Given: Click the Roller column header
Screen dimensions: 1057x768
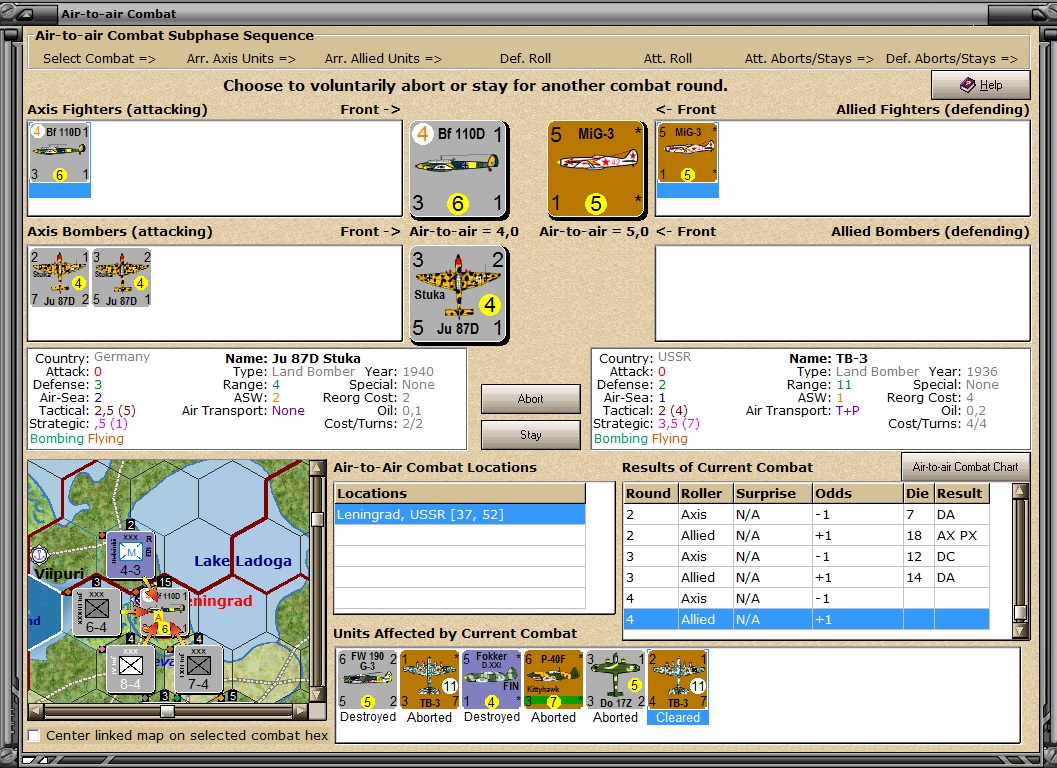Looking at the screenshot, I should click(705, 494).
